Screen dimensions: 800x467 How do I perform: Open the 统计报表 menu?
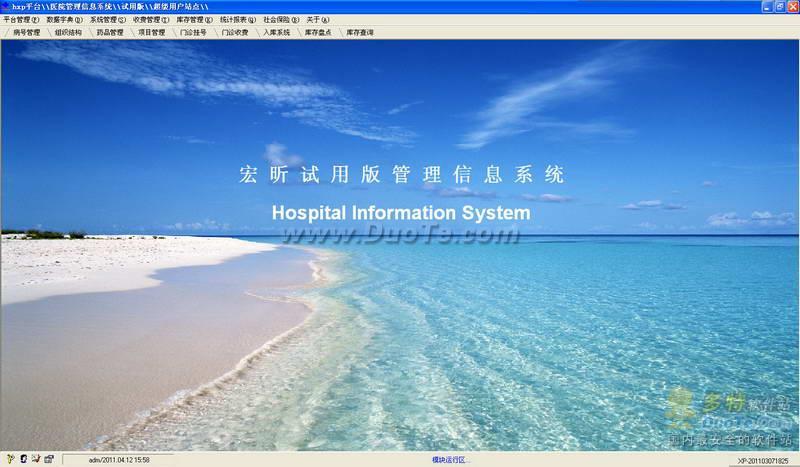[238, 19]
